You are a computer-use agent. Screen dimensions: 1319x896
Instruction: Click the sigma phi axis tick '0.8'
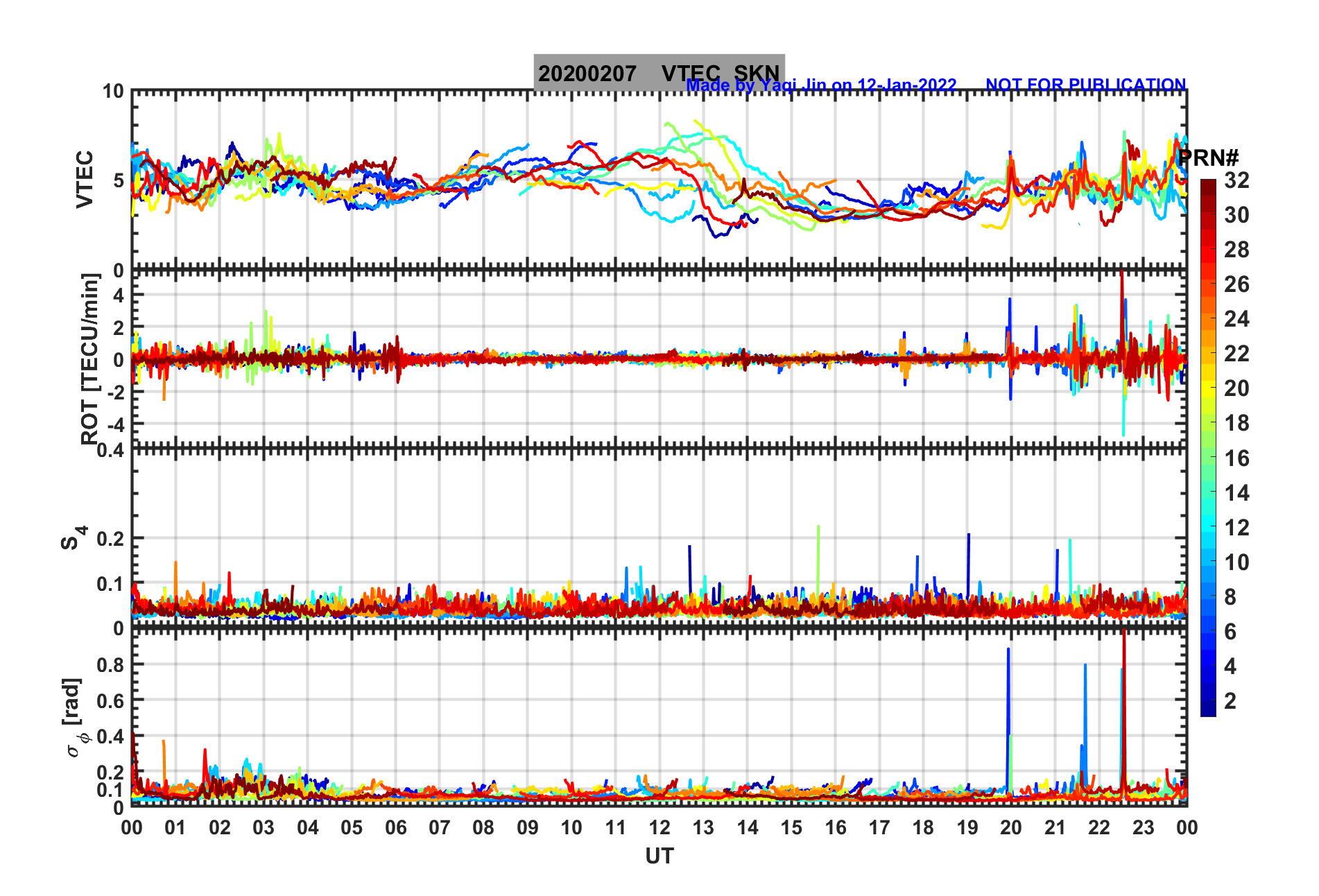pyautogui.click(x=110, y=664)
